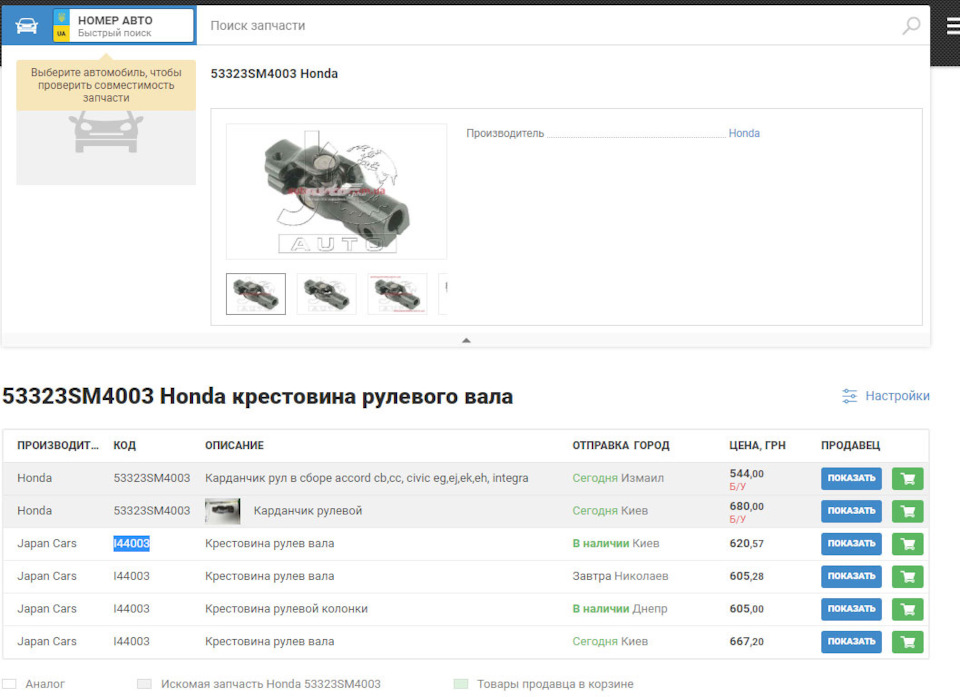Add Japan Cars 605,00 item to cart
This screenshot has height=697, width=960.
pos(907,609)
